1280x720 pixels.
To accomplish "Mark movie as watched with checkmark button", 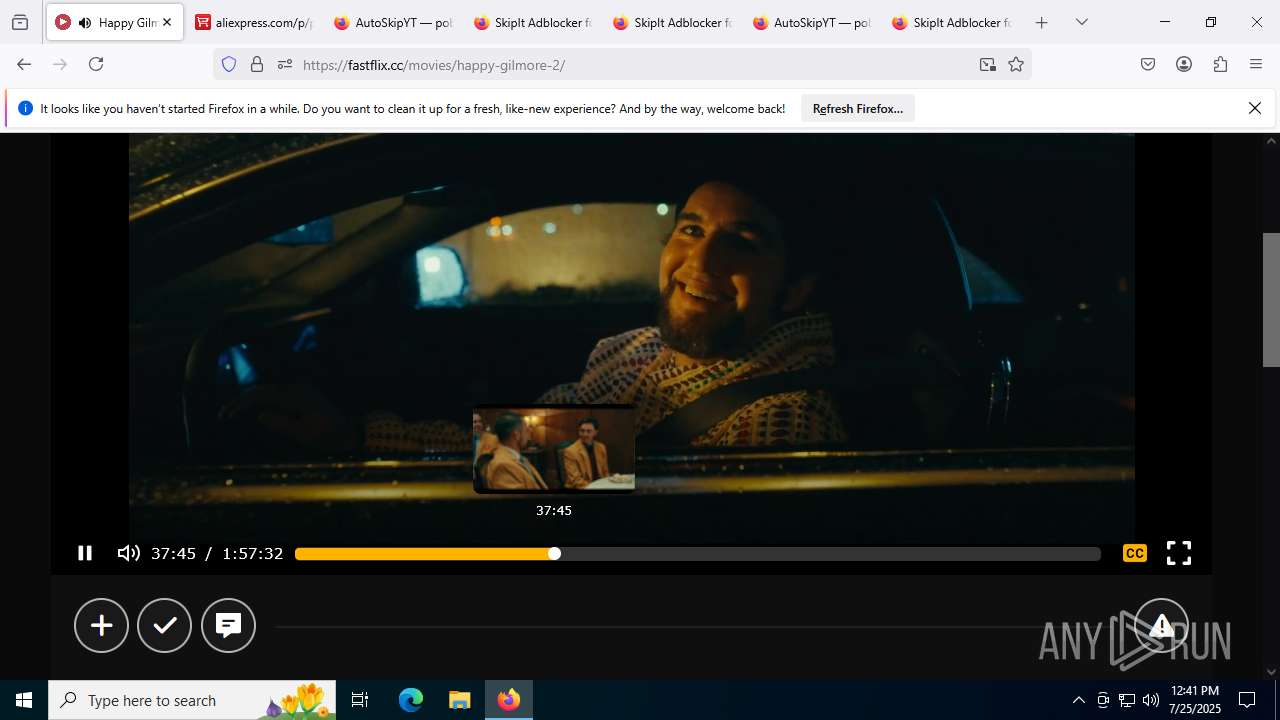I will click(x=164, y=625).
